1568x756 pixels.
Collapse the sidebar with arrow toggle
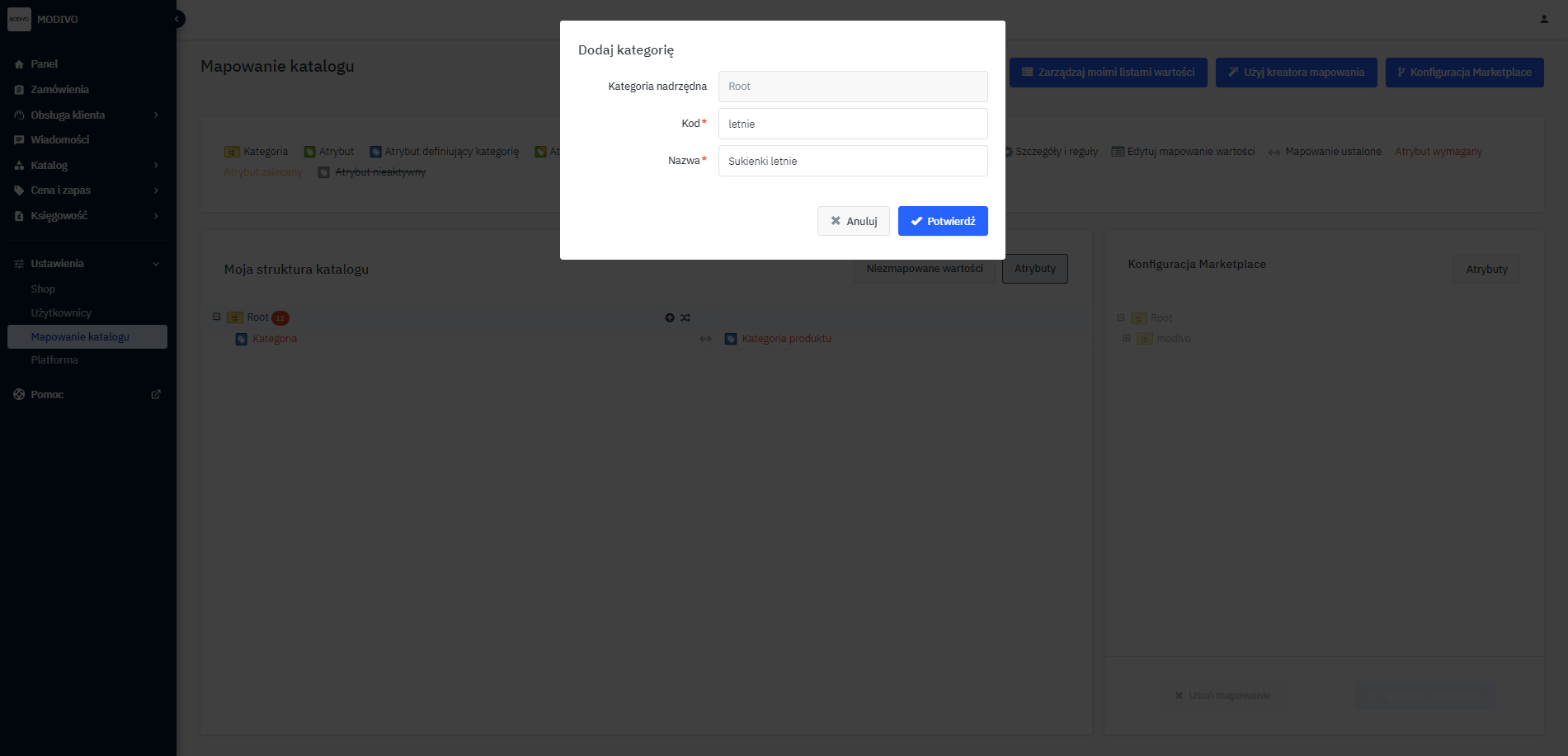point(177,19)
